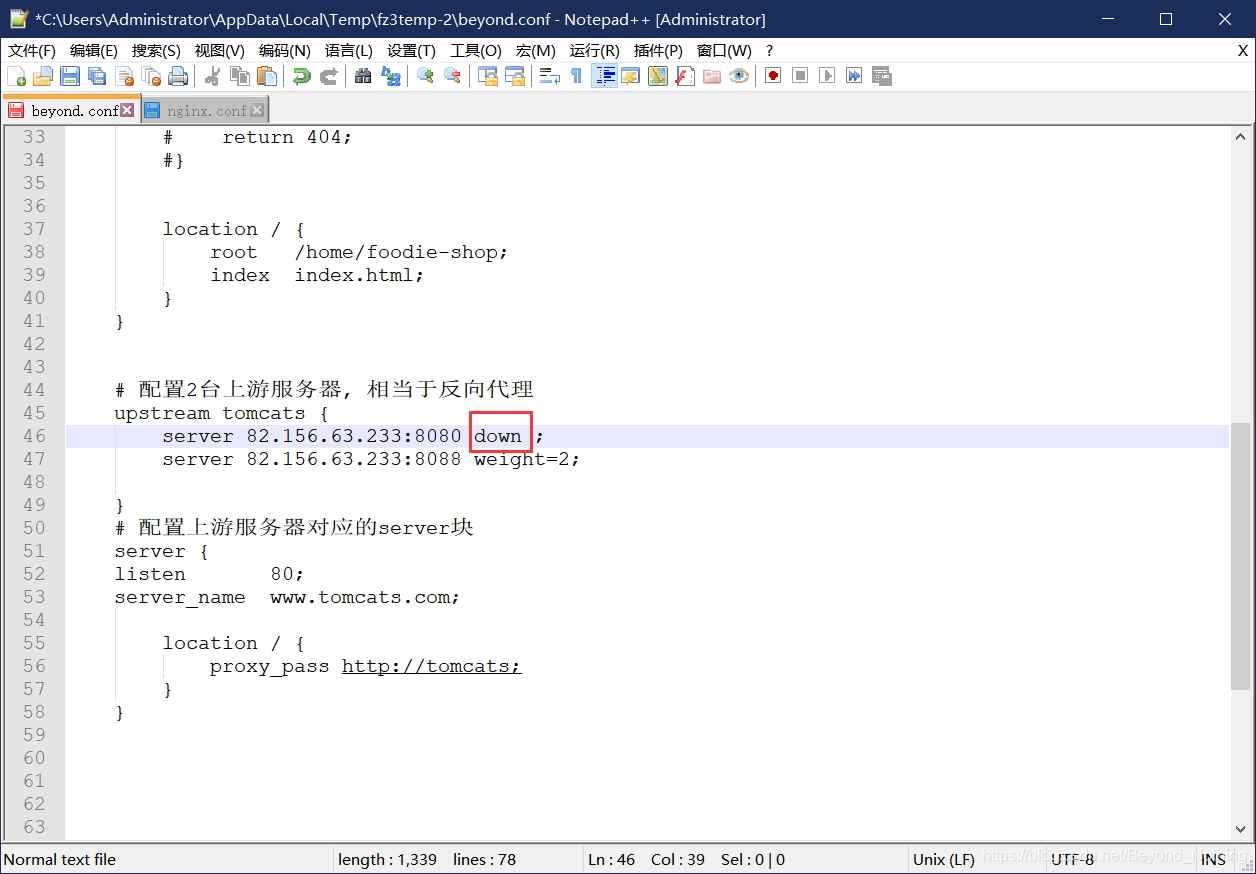This screenshot has width=1256, height=874.
Task: Click the Paste clipboard icon
Action: click(x=267, y=76)
